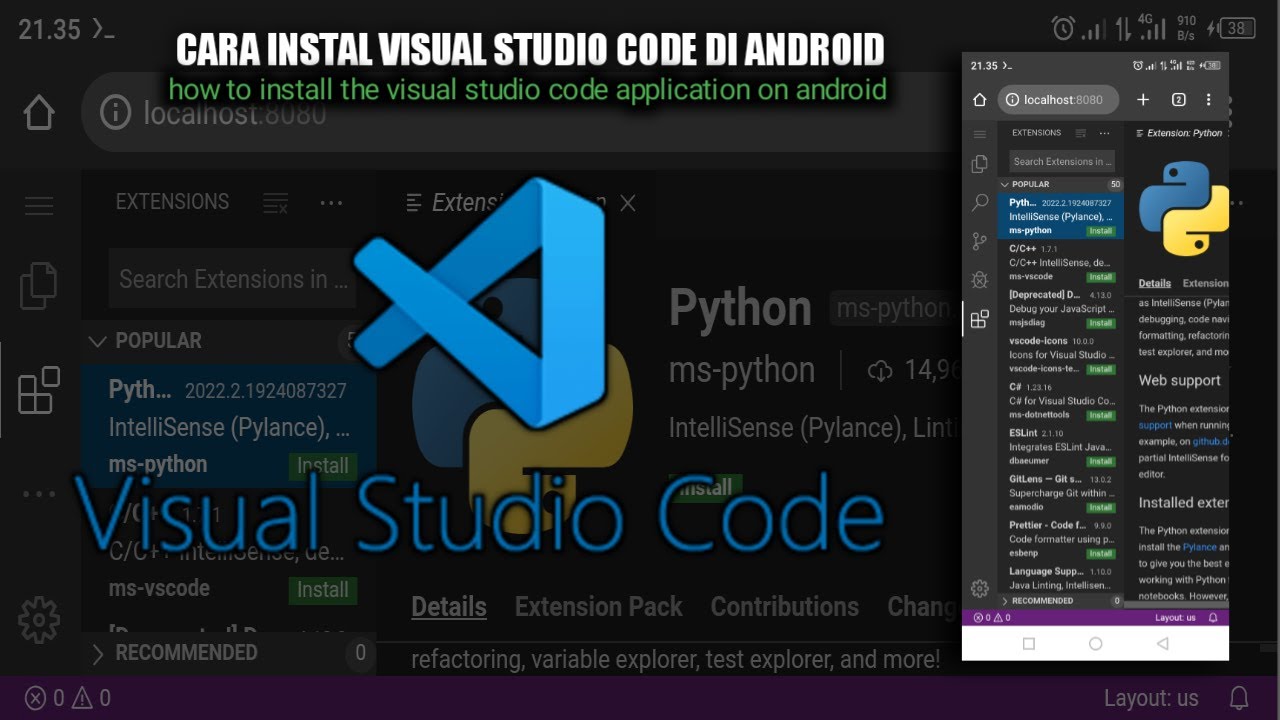Screen dimensions: 1280x720
Task: Open Manage gear icon in phone inset
Action: click(979, 588)
